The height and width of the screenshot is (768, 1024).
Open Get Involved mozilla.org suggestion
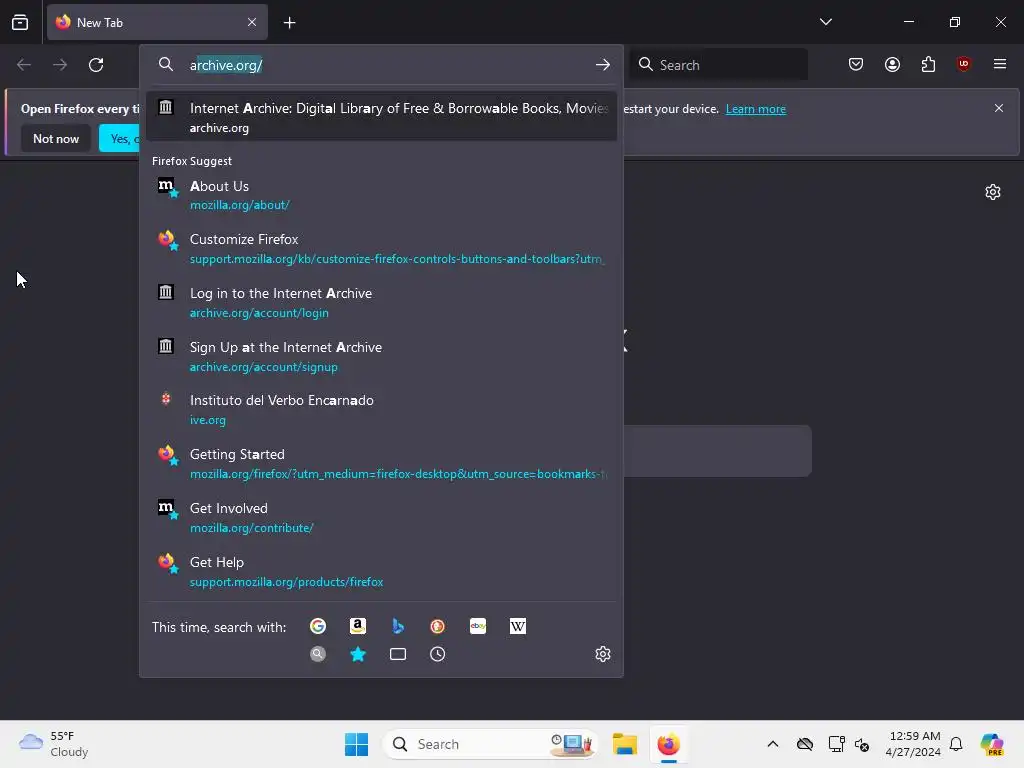(x=381, y=517)
